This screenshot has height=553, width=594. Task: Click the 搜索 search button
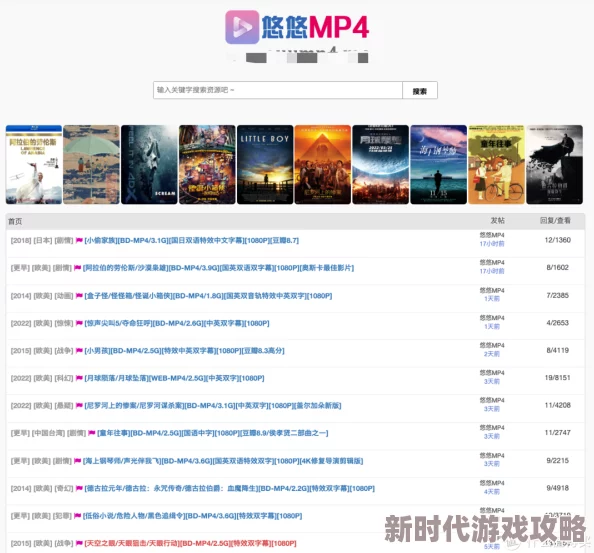[x=420, y=90]
